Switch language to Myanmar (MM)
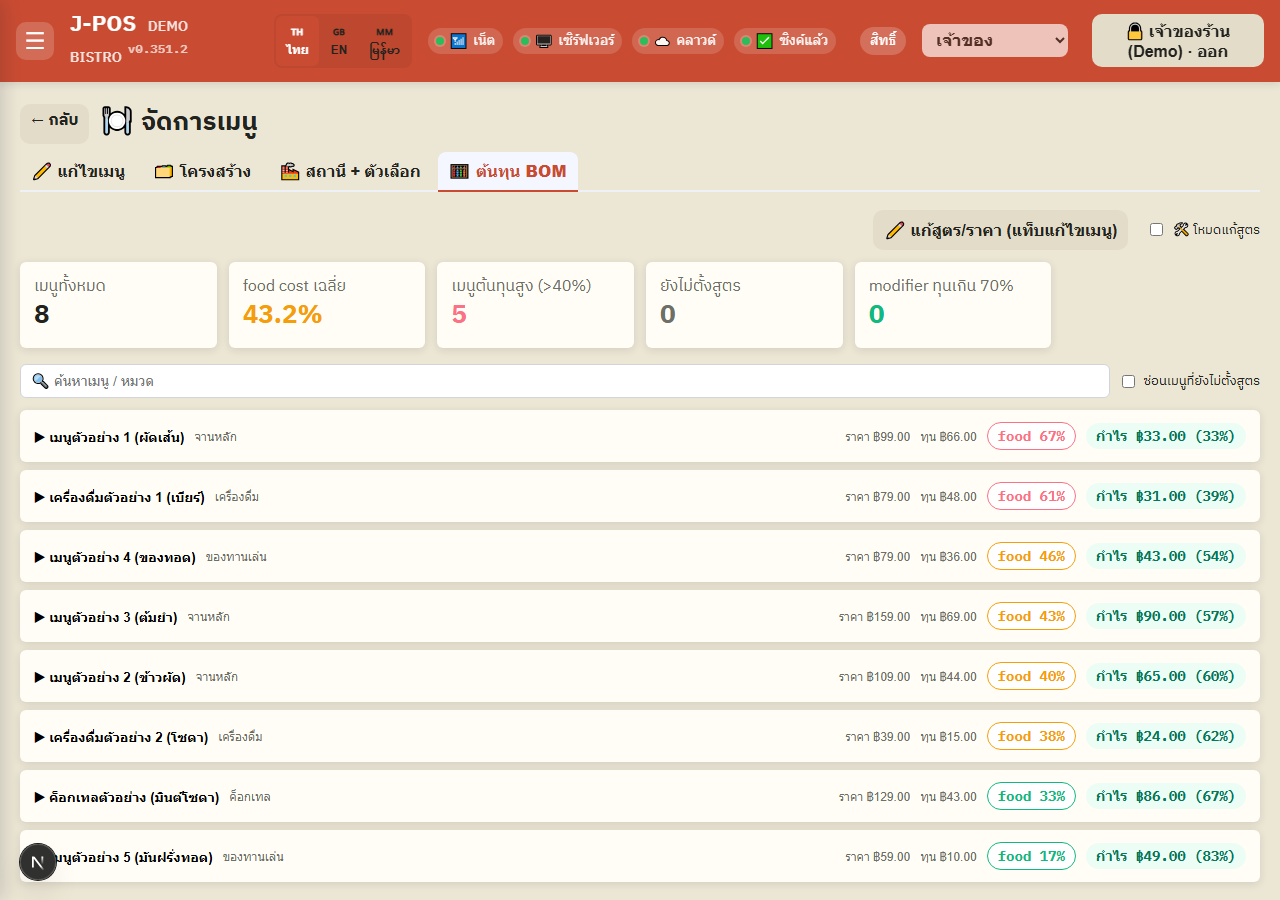This screenshot has height=900, width=1280. (x=385, y=41)
